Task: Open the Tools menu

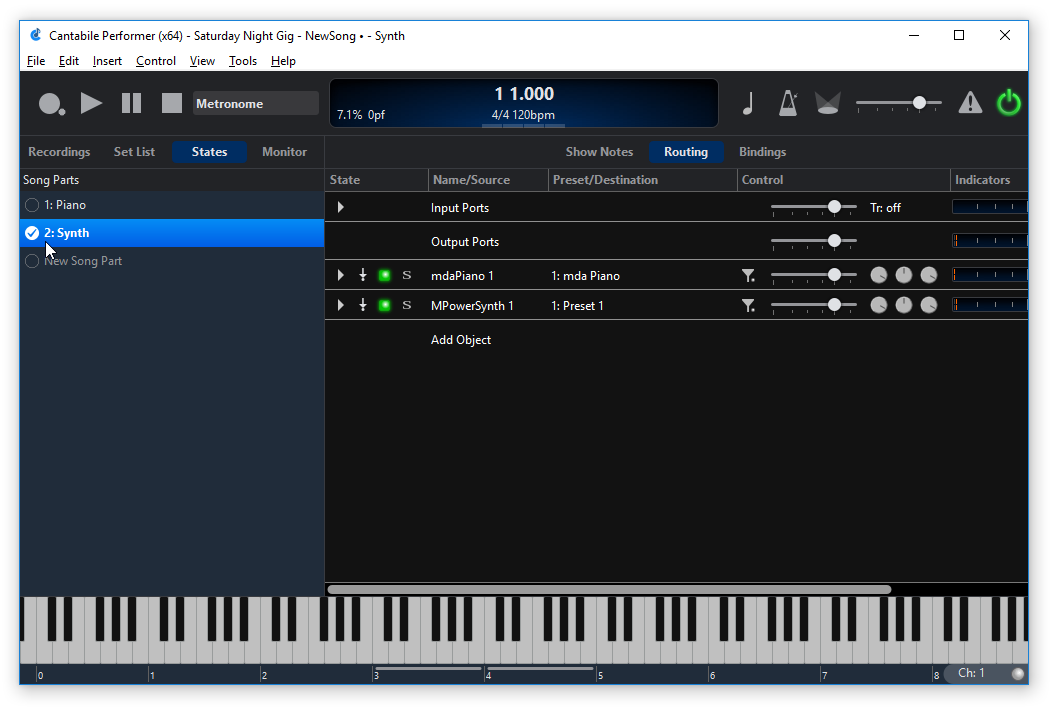Action: coord(243,61)
